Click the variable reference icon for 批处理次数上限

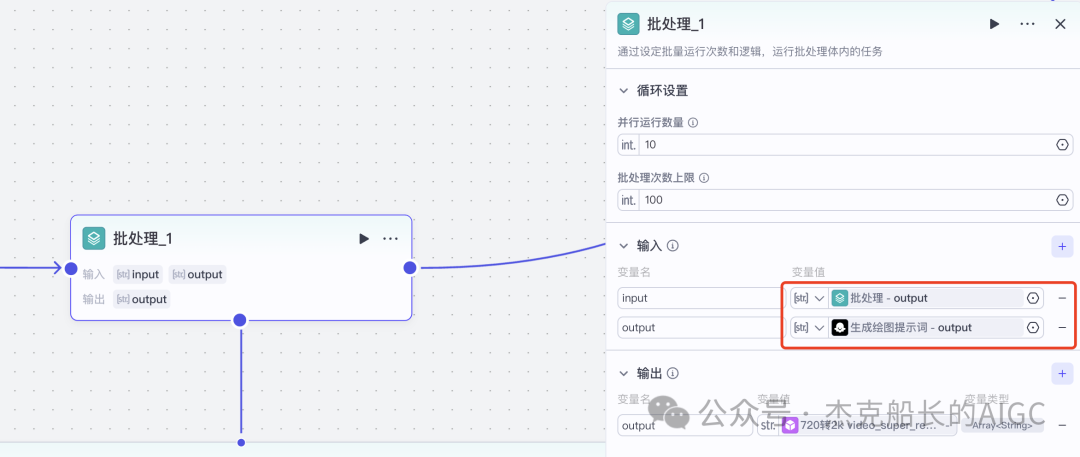coord(1063,201)
